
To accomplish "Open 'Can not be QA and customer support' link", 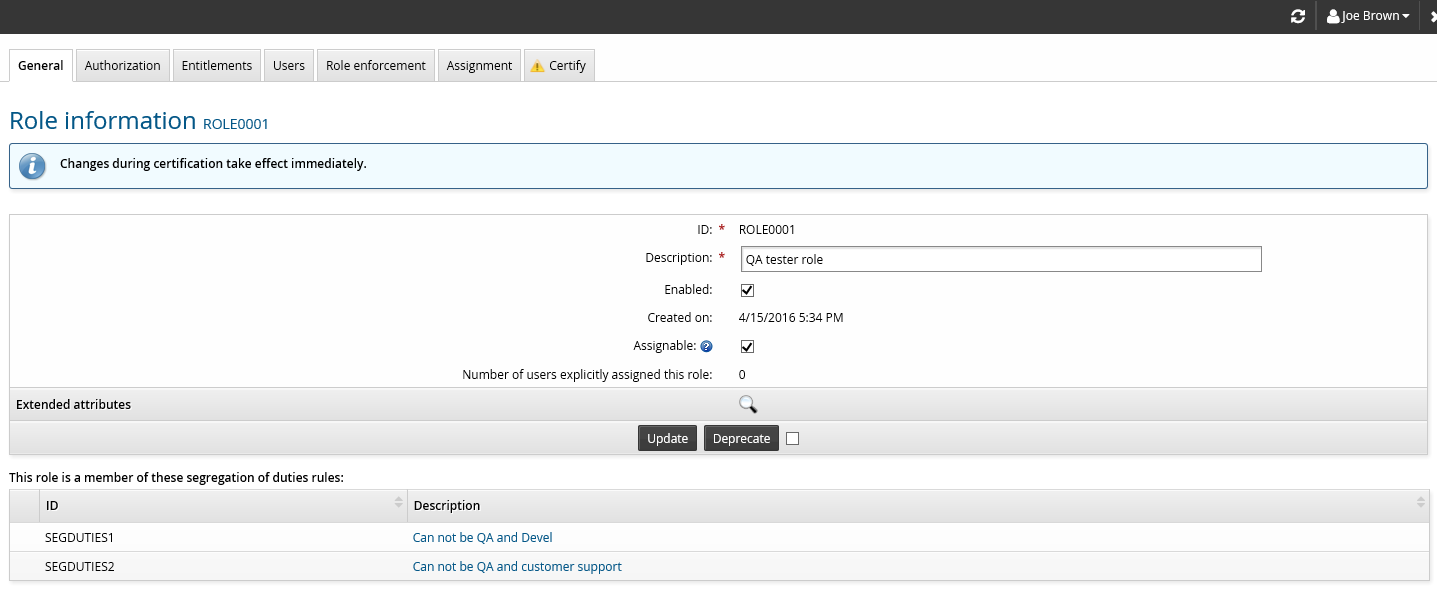I will [x=517, y=567].
